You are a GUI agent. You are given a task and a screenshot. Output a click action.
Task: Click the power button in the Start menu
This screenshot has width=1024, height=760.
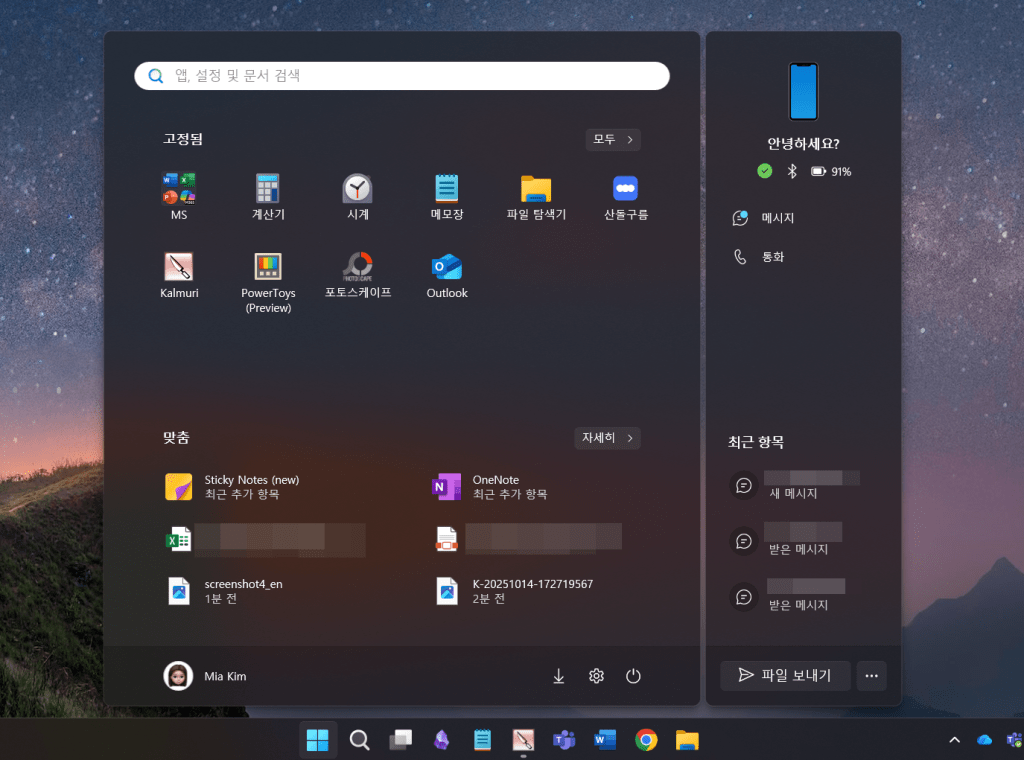[633, 676]
